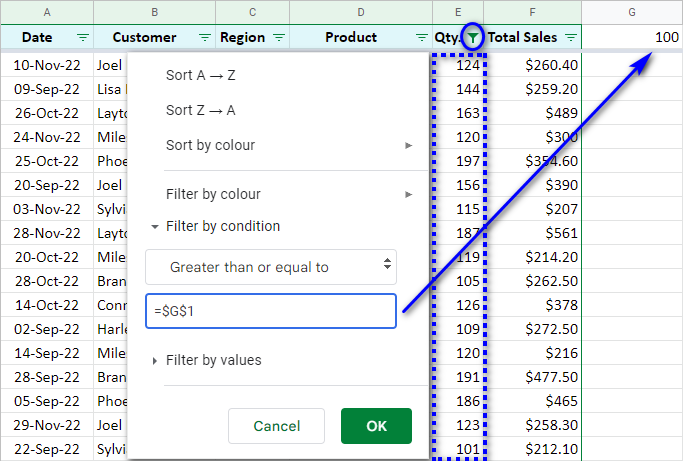This screenshot has height=461, width=683.
Task: Select column F header
Action: [x=532, y=12]
